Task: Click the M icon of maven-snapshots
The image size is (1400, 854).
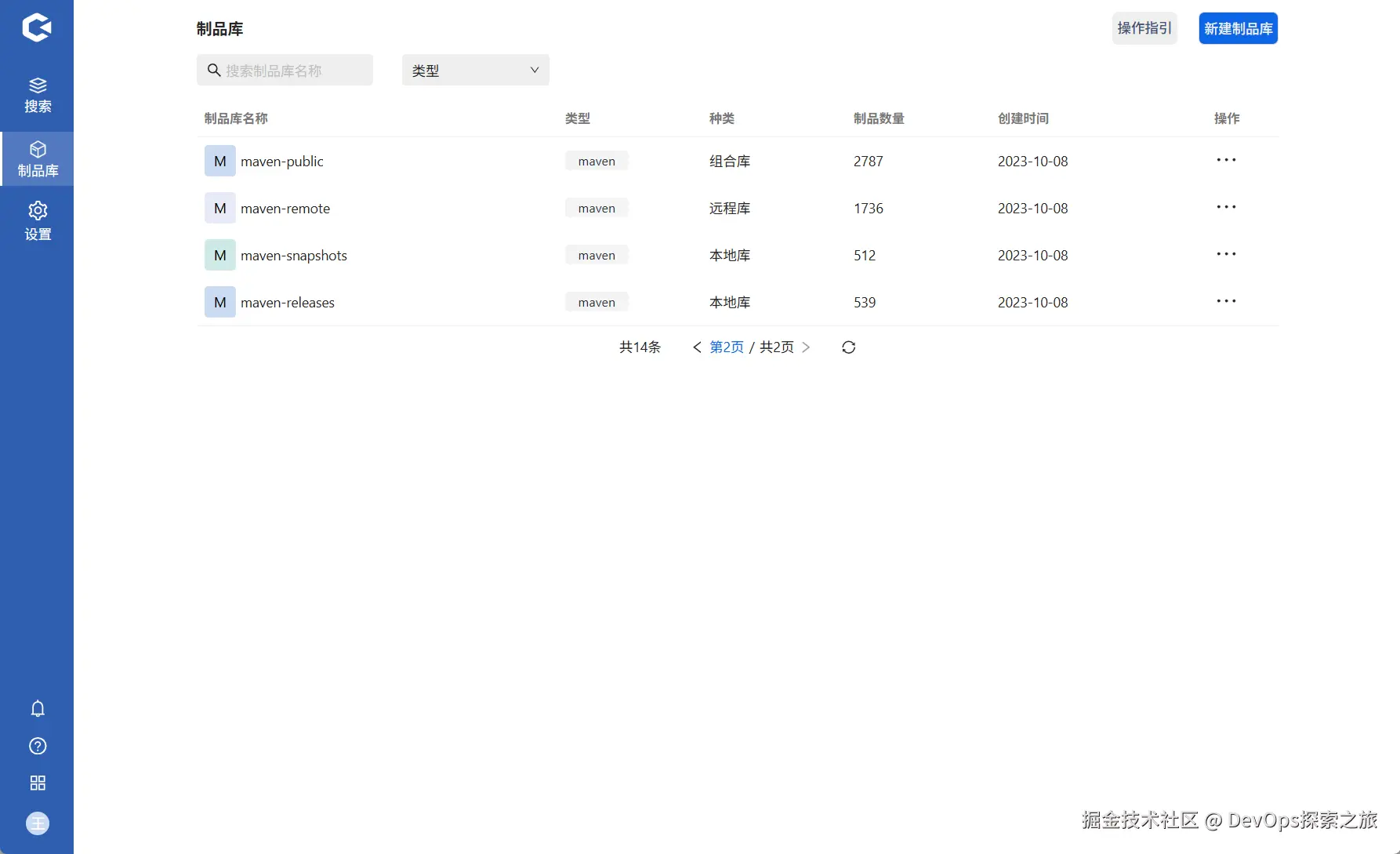Action: point(220,255)
